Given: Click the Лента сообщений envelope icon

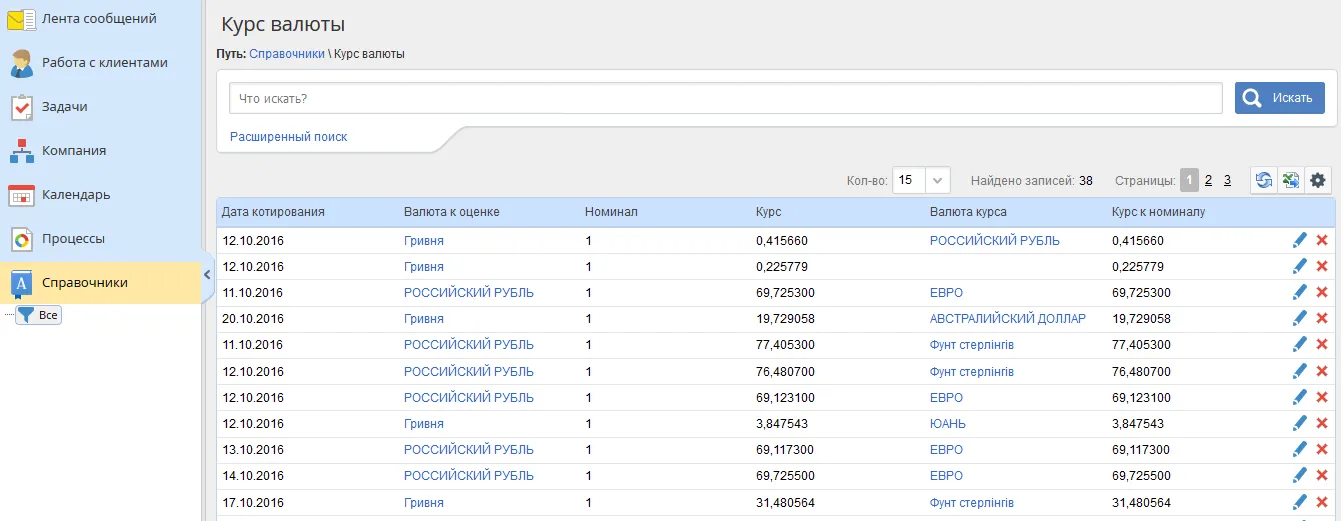Looking at the screenshot, I should click(x=22, y=19).
